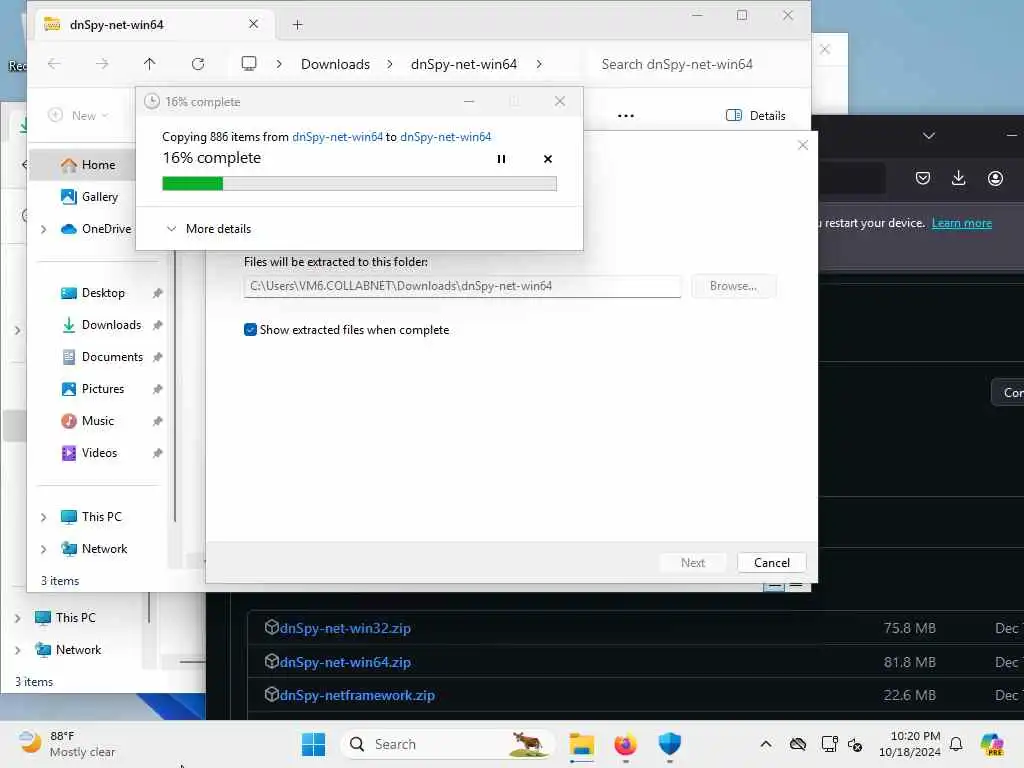
Task: Open Downloads in quick access
Action: point(101,325)
